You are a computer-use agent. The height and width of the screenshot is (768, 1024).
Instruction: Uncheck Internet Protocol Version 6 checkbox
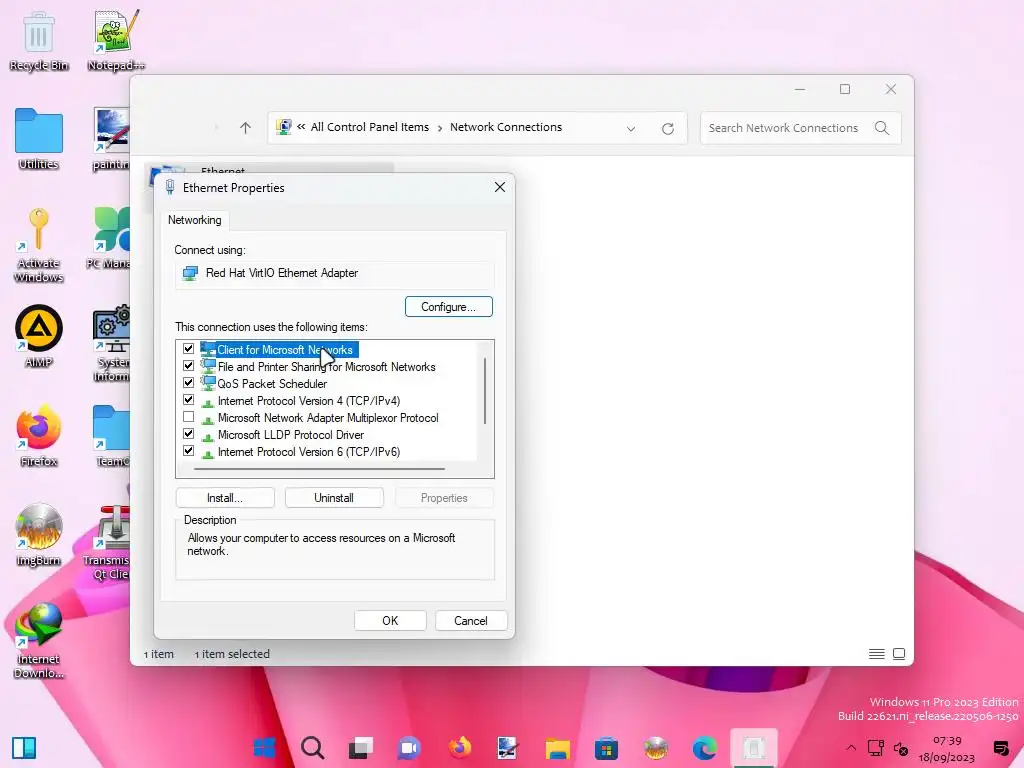pyautogui.click(x=189, y=451)
